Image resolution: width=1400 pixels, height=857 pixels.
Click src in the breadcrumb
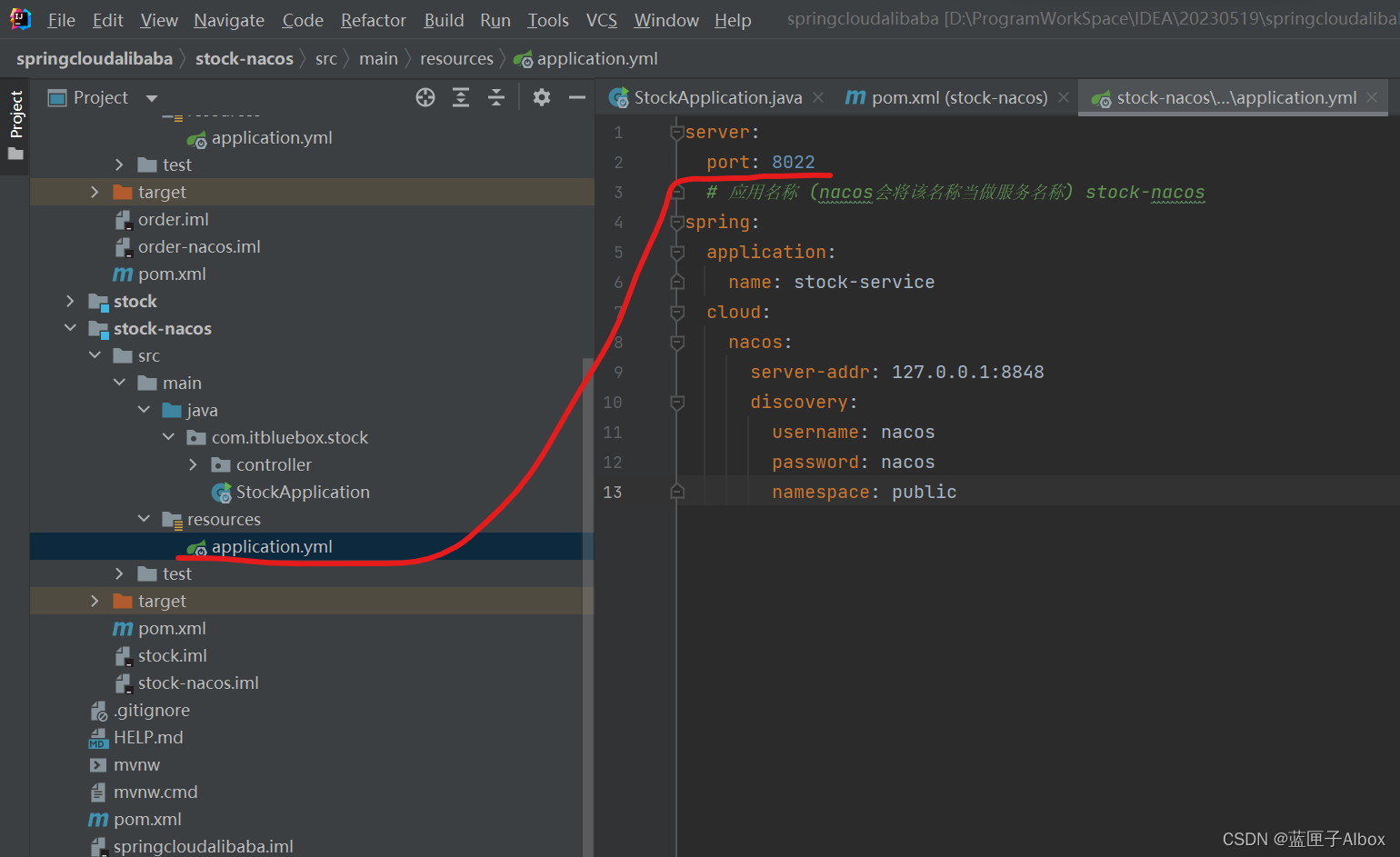coord(325,59)
